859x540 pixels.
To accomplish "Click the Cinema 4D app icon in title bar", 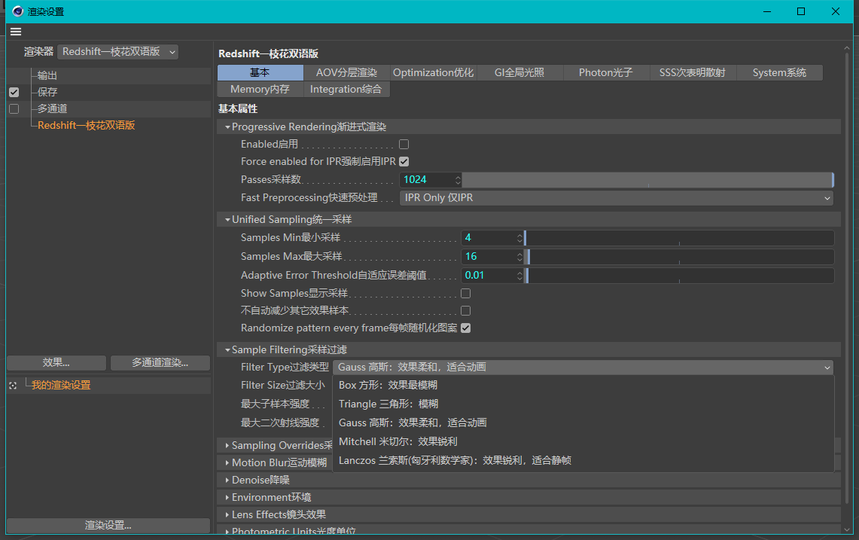I will point(18,11).
